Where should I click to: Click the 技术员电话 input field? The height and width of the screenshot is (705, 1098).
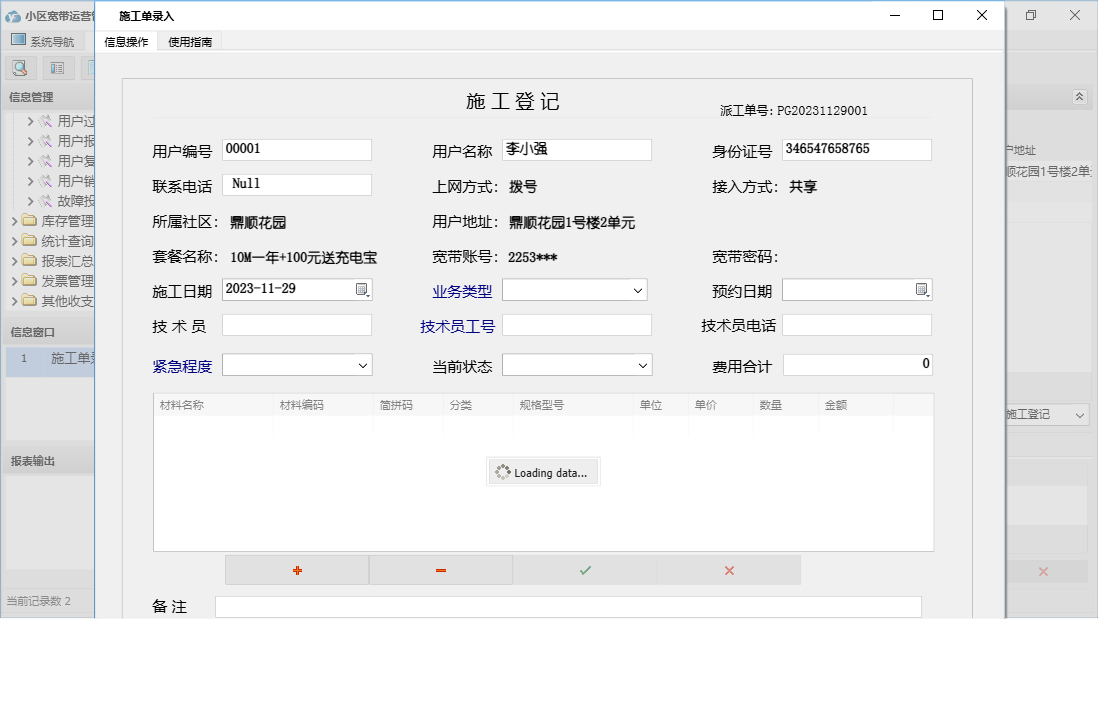pyautogui.click(x=856, y=326)
